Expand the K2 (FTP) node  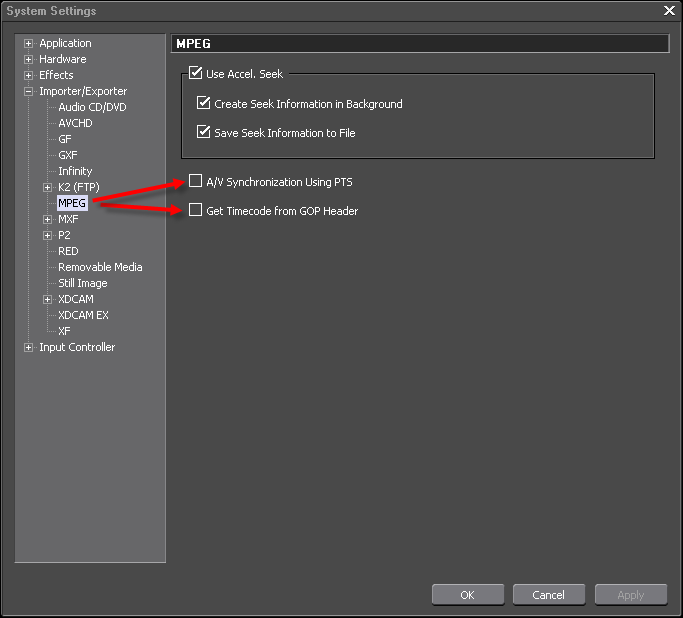[48, 188]
